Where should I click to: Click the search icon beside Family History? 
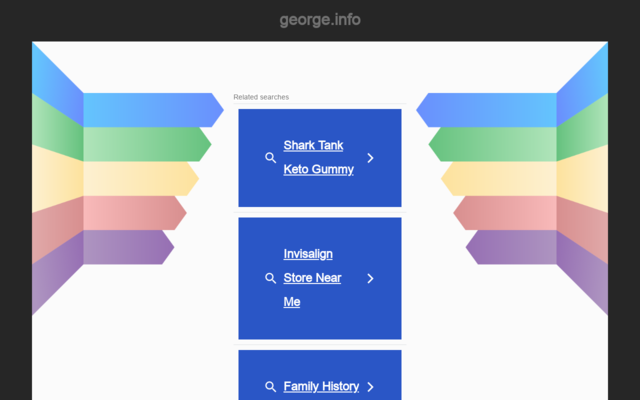[270, 387]
